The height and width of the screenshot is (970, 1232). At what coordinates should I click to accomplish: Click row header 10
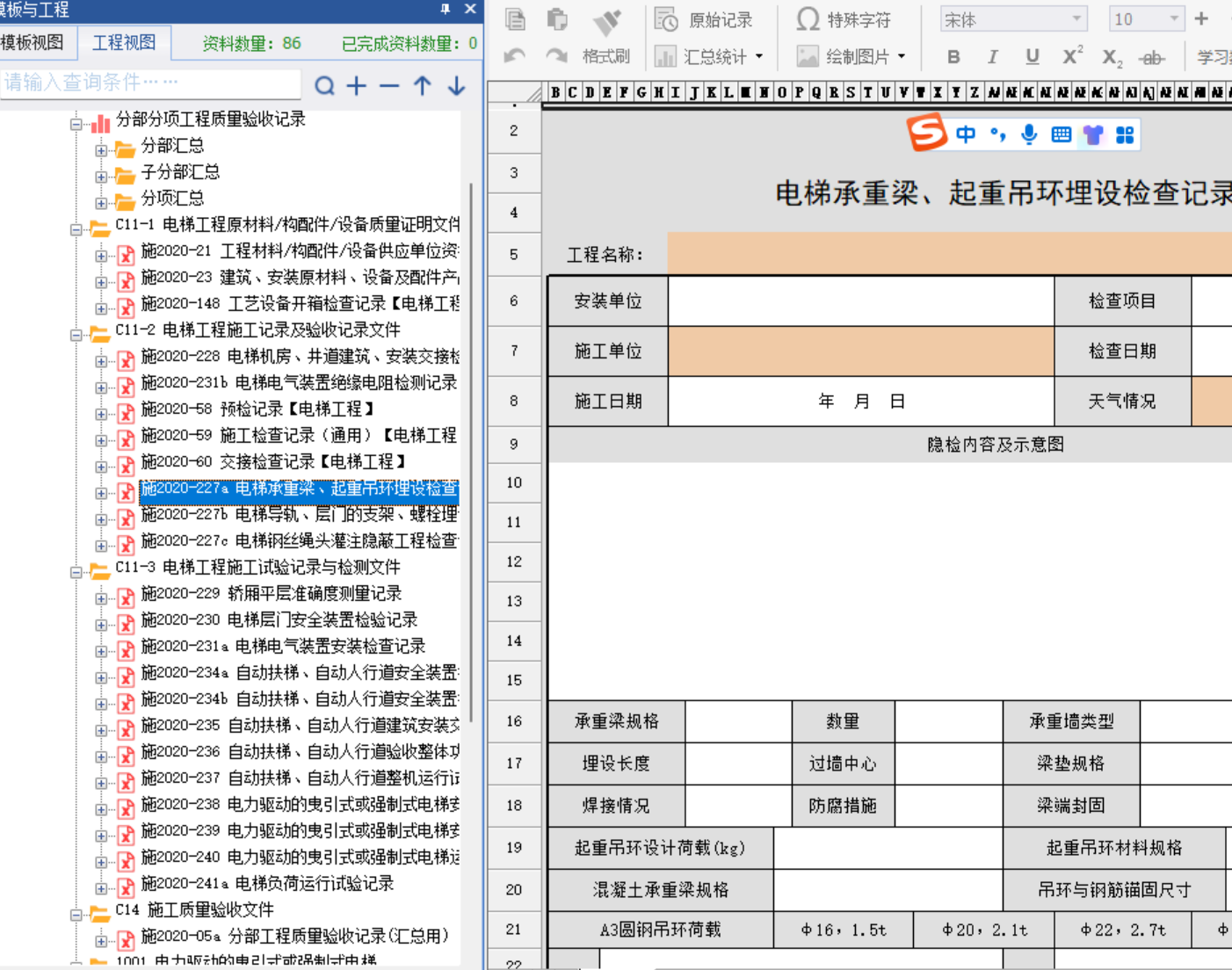tap(514, 482)
